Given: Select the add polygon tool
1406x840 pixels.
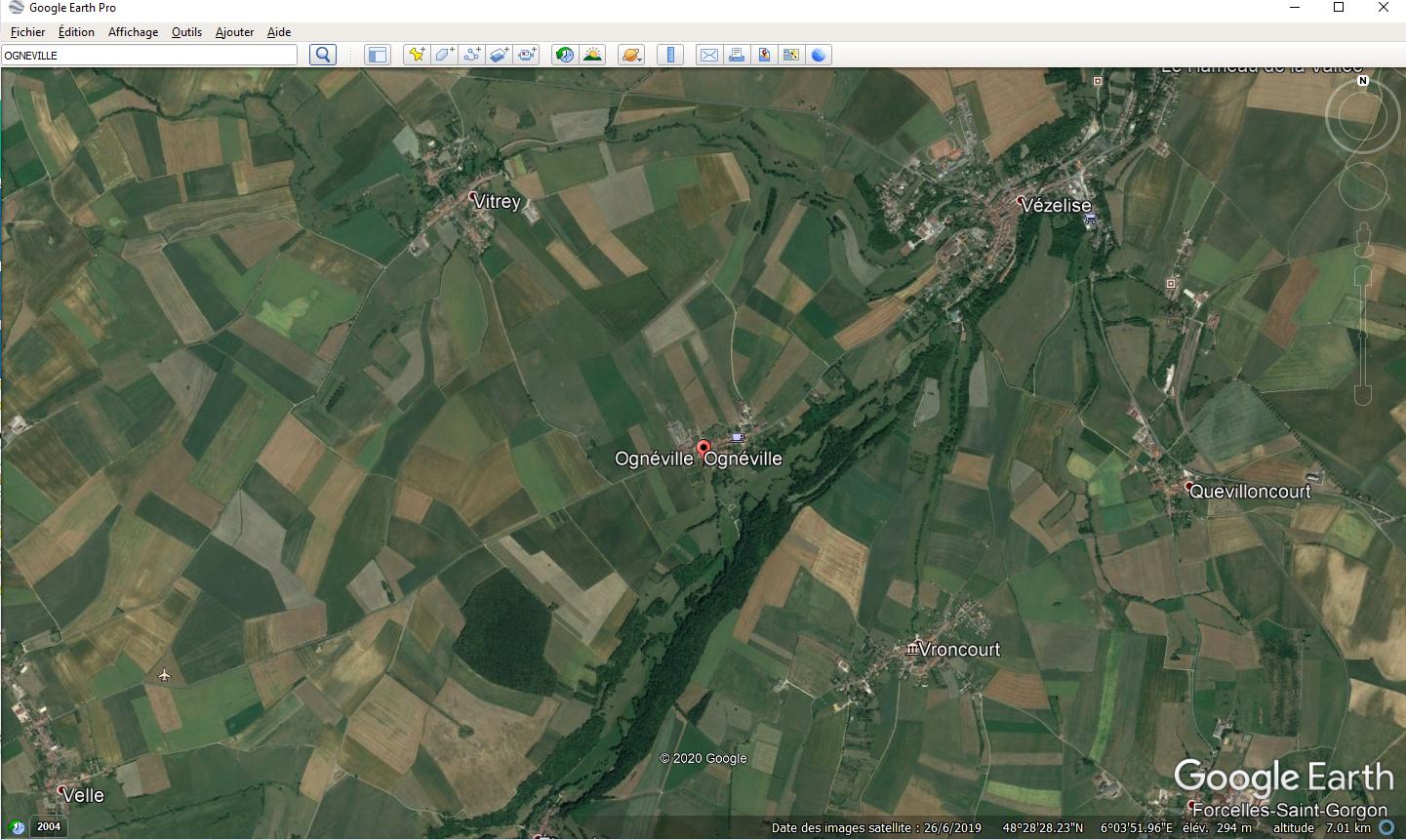Looking at the screenshot, I should click(444, 55).
